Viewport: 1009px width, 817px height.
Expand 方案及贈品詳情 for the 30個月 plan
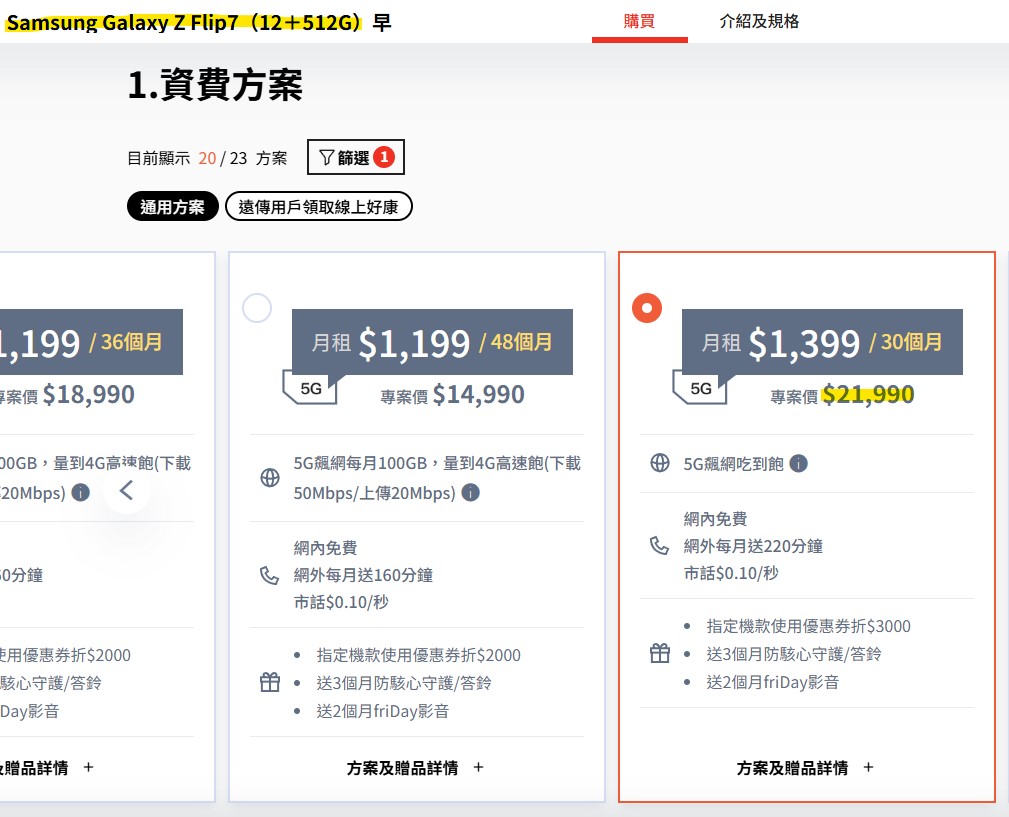click(x=805, y=767)
